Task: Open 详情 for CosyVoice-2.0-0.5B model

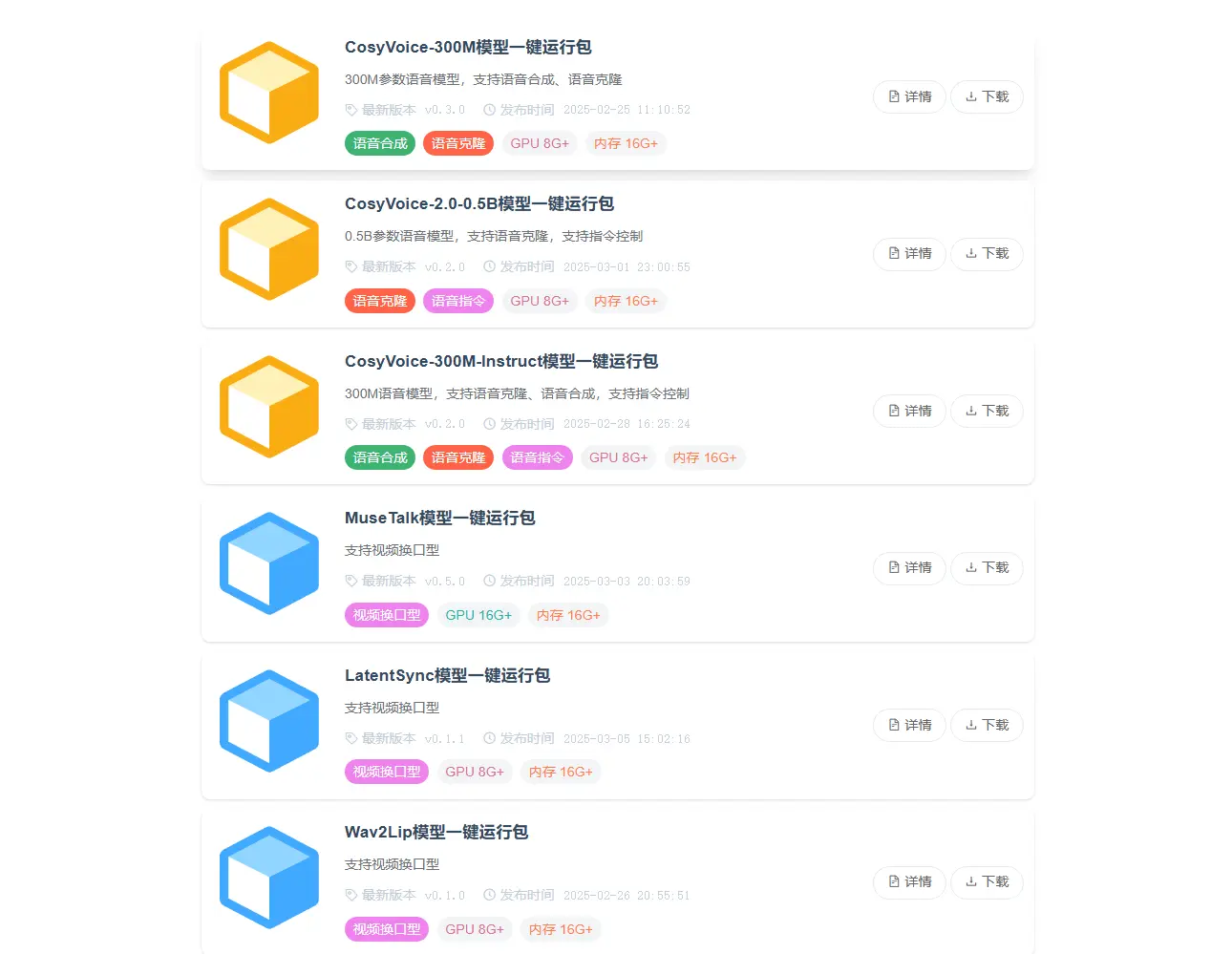Action: click(x=908, y=254)
